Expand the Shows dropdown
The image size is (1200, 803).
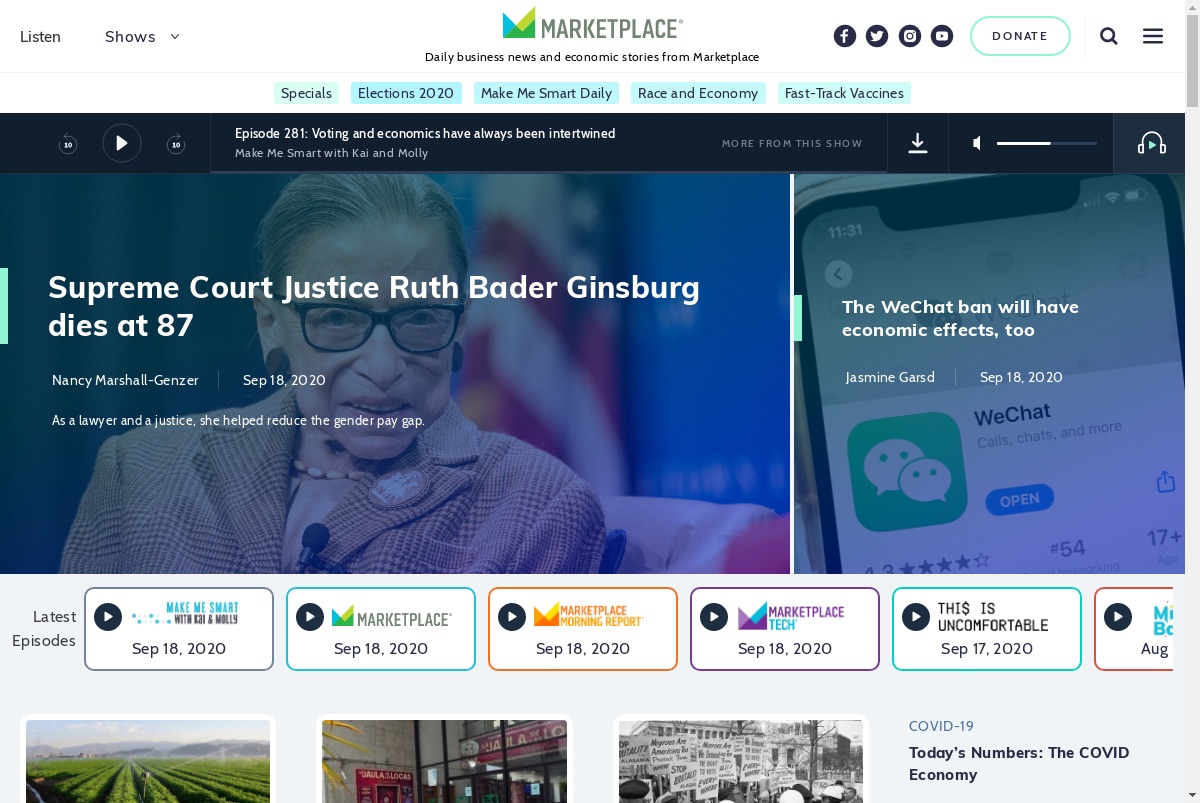142,36
